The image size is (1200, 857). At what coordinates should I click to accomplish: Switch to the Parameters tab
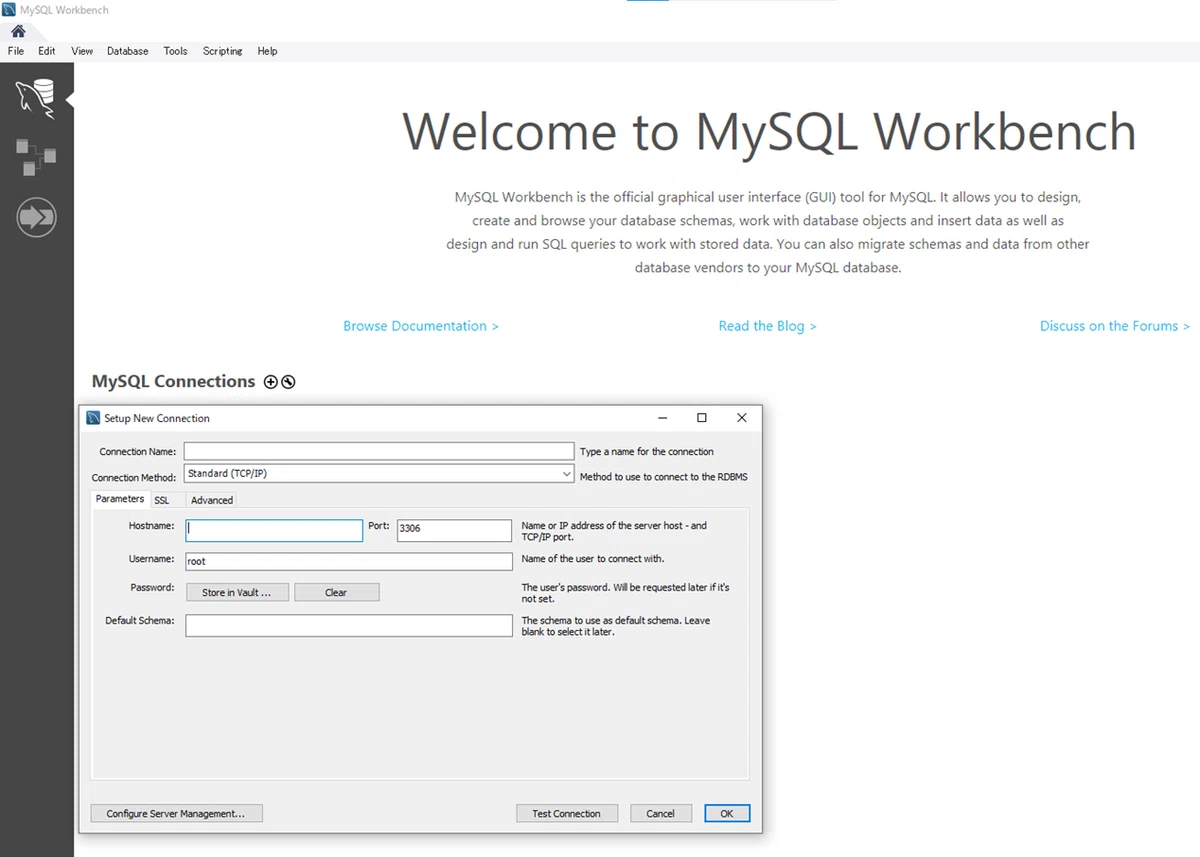pos(120,499)
